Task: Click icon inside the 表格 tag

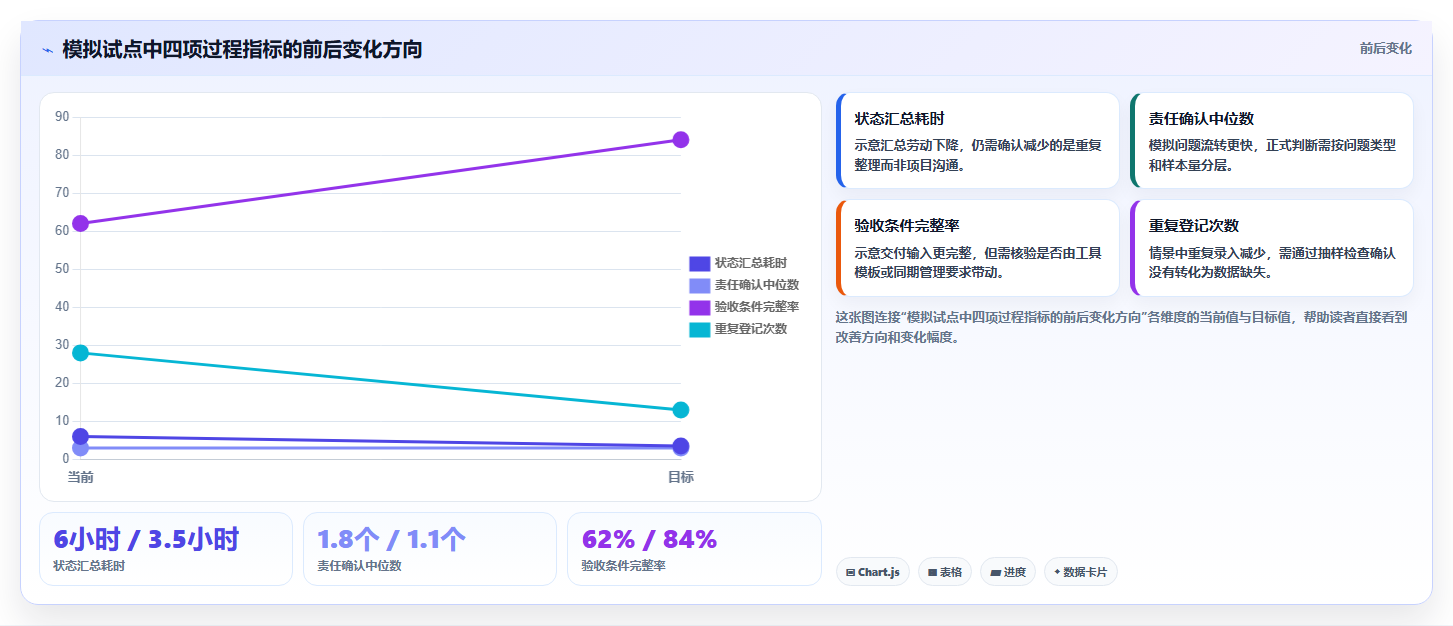Action: pyautogui.click(x=932, y=573)
